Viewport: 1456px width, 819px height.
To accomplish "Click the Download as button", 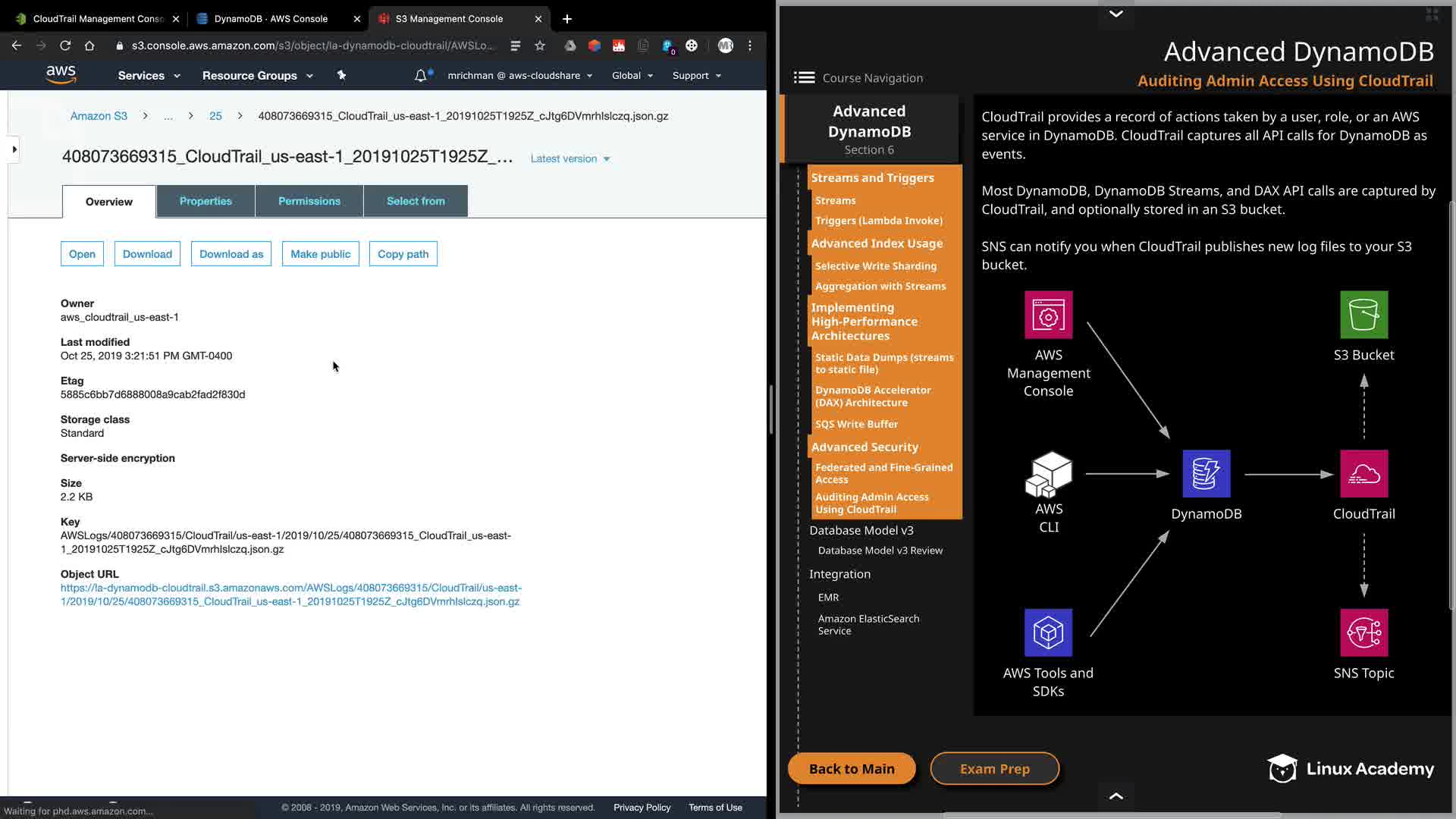I will click(x=231, y=254).
